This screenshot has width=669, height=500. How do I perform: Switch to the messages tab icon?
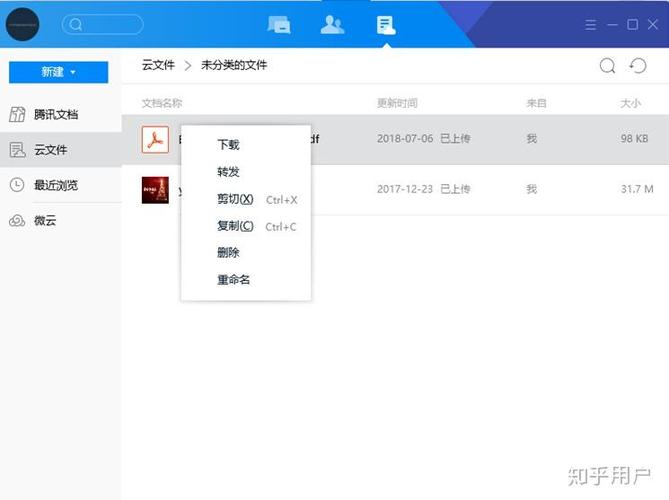tap(279, 25)
